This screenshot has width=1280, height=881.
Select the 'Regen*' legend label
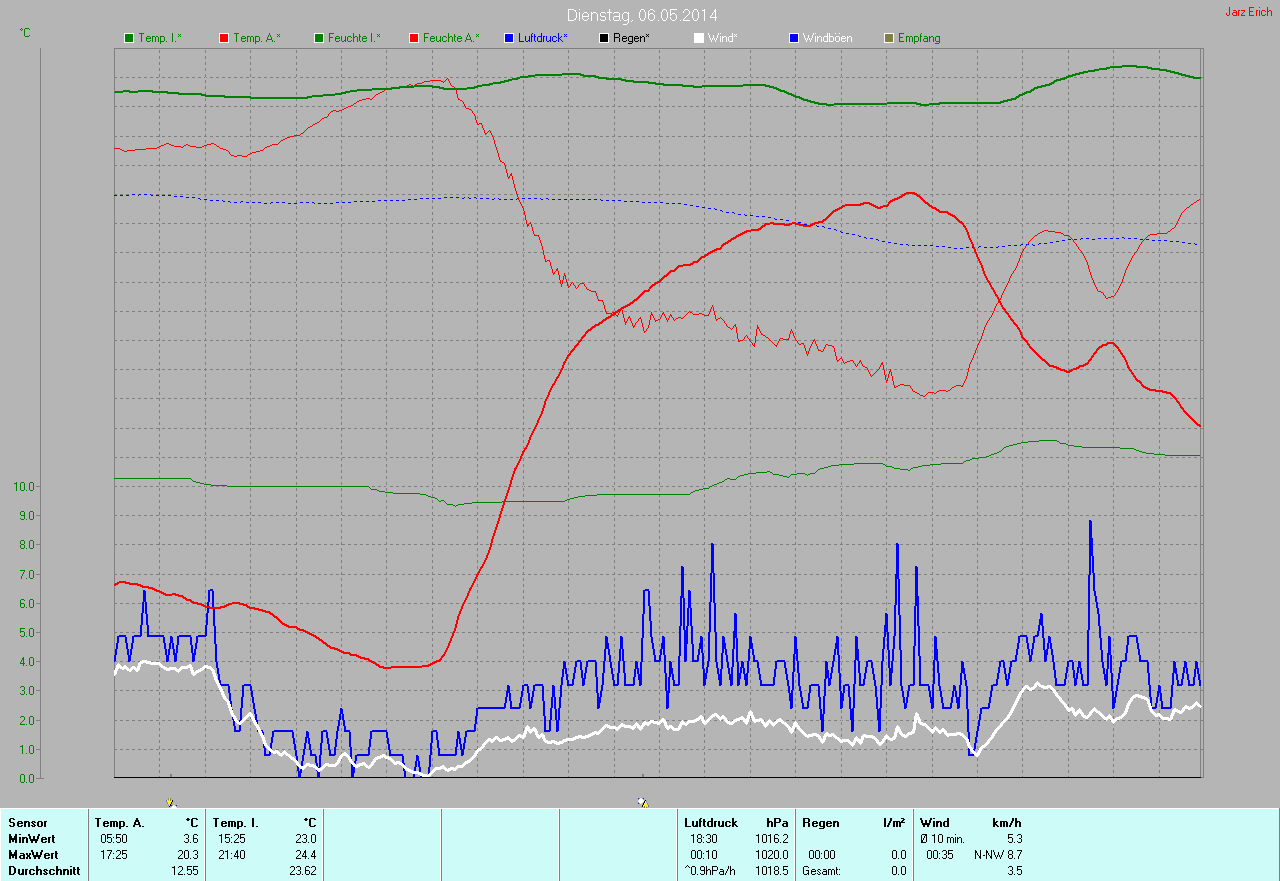point(632,38)
